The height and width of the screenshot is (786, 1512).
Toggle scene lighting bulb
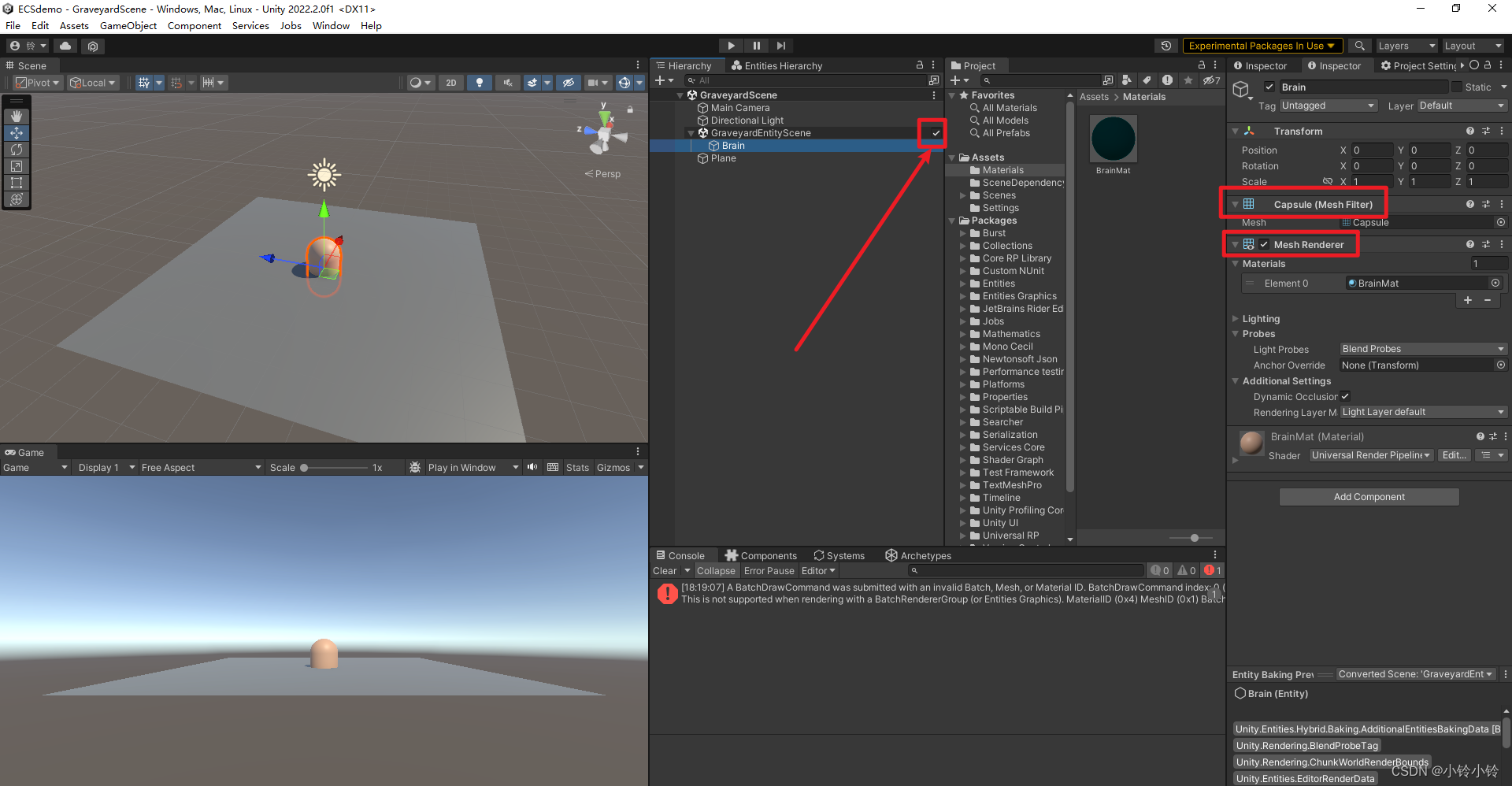[479, 83]
